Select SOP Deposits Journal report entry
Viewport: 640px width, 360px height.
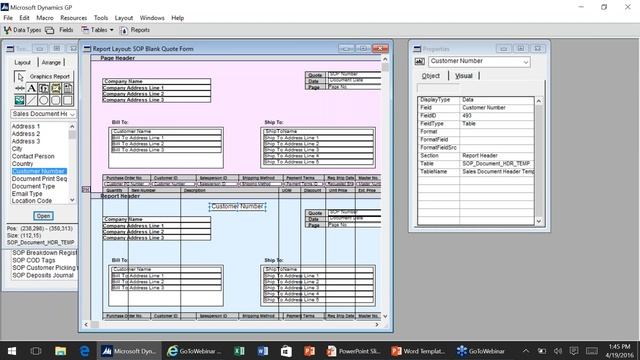[43, 276]
